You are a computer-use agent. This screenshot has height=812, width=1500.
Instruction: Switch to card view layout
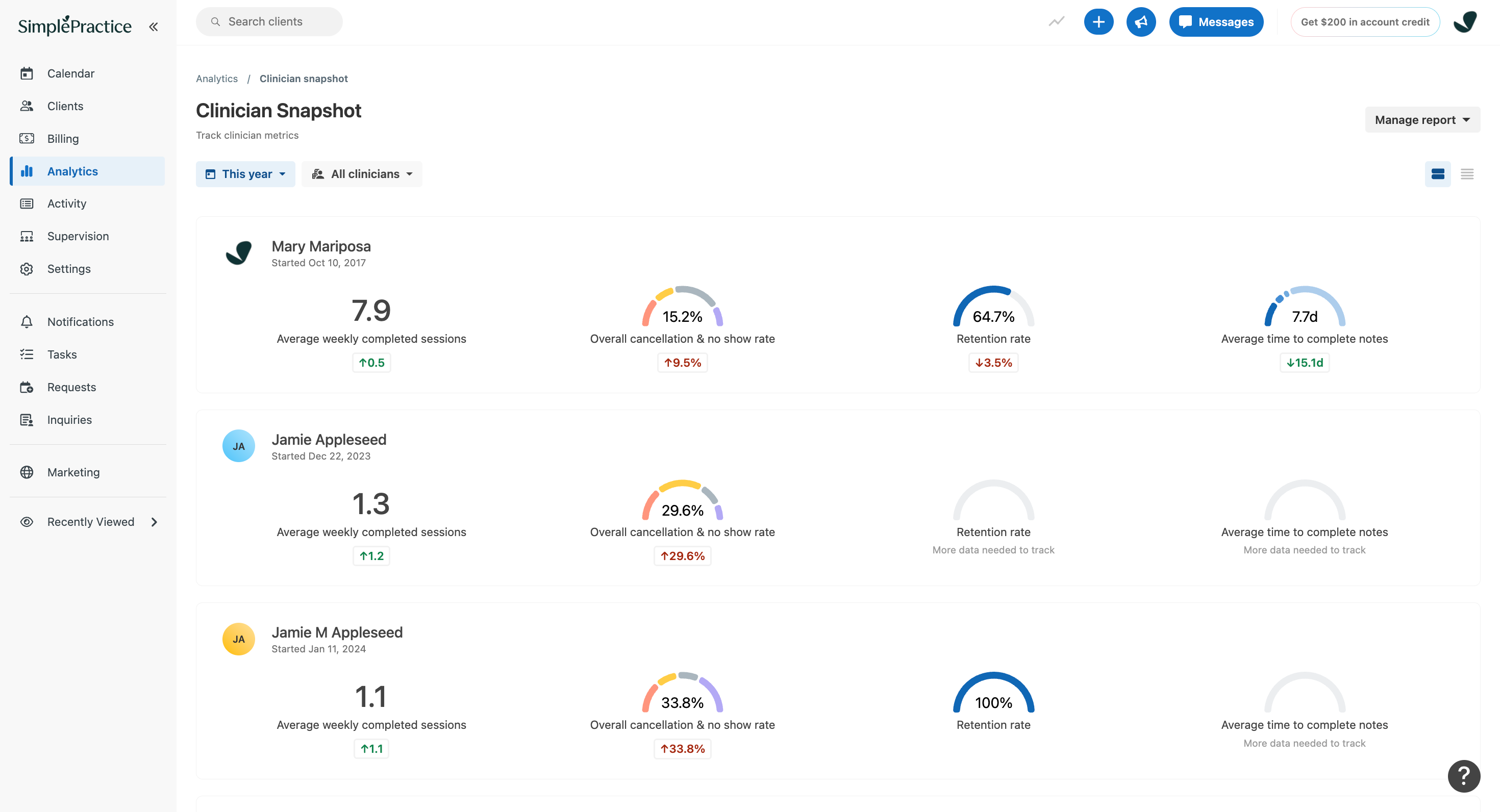point(1437,174)
